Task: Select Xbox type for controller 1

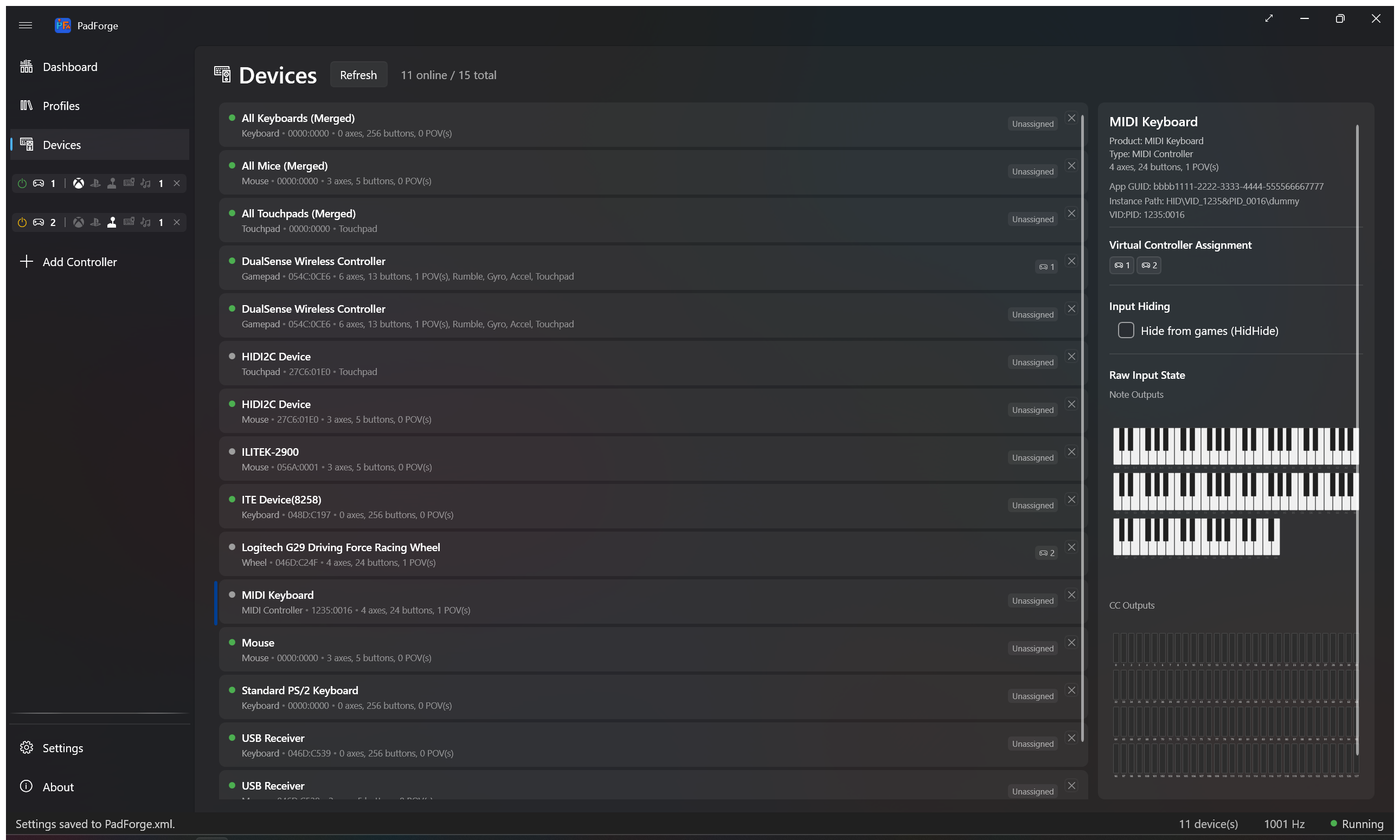Action: (79, 183)
